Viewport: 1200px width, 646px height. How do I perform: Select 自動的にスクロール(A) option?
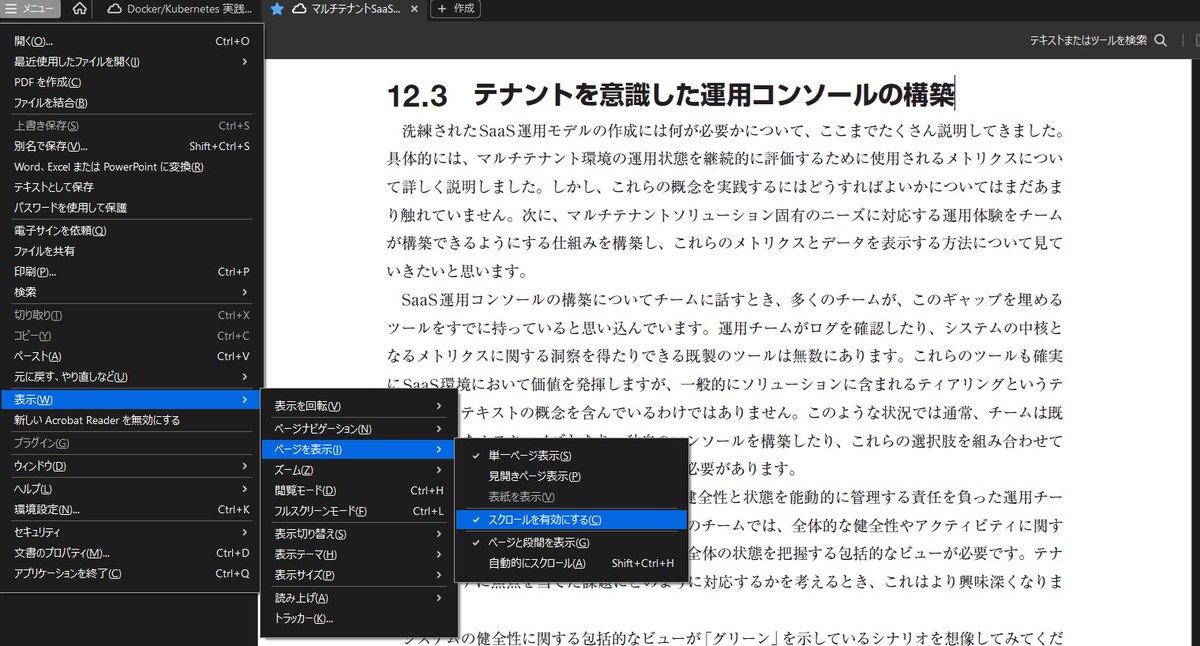click(573, 563)
